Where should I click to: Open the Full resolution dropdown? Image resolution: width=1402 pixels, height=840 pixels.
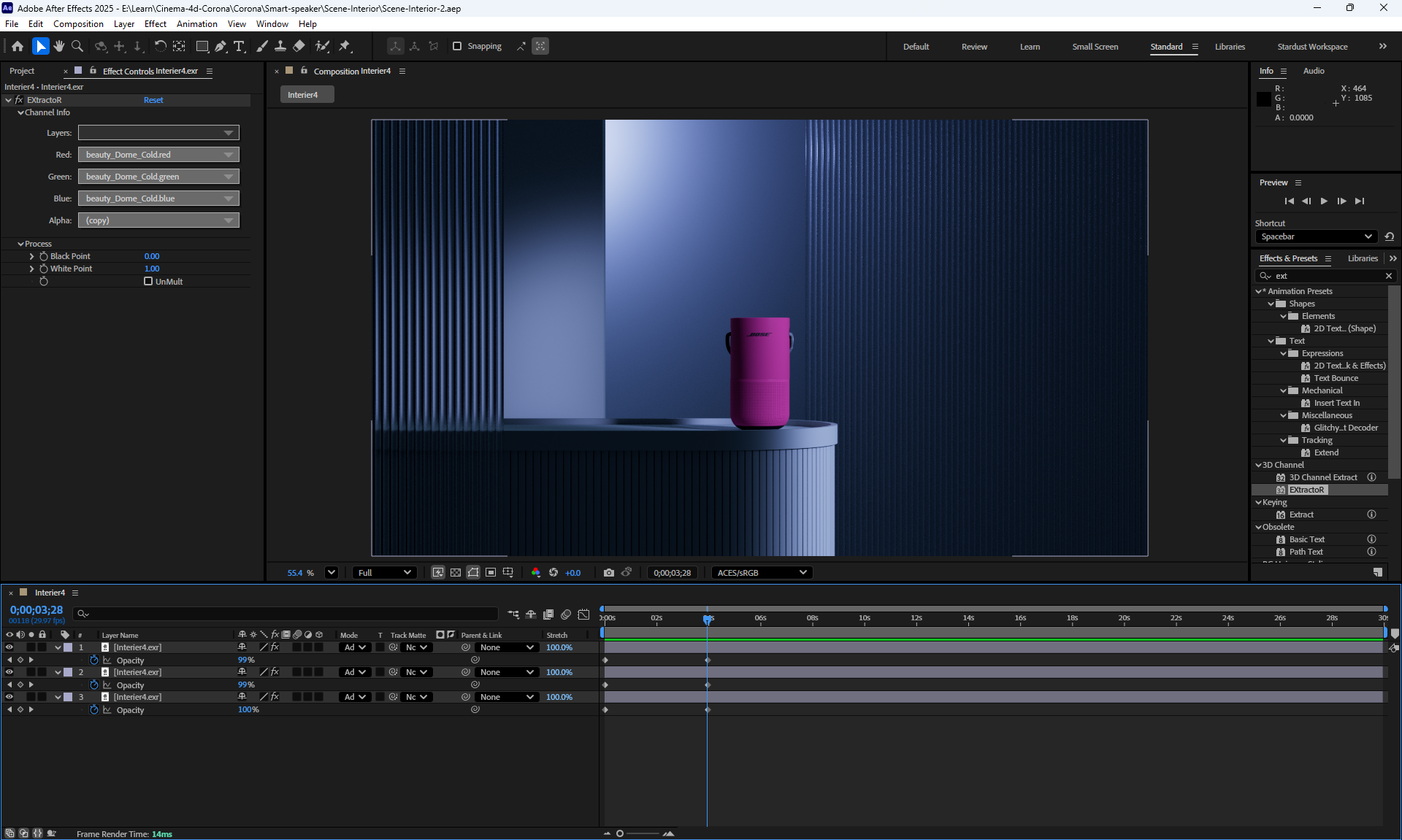tap(385, 573)
